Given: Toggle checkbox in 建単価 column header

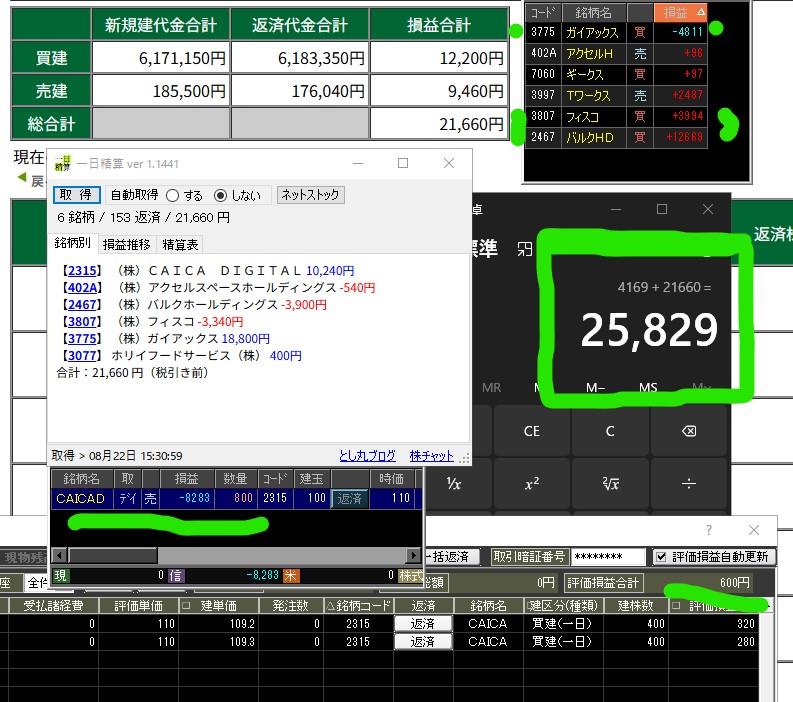Looking at the screenshot, I should coord(186,605).
